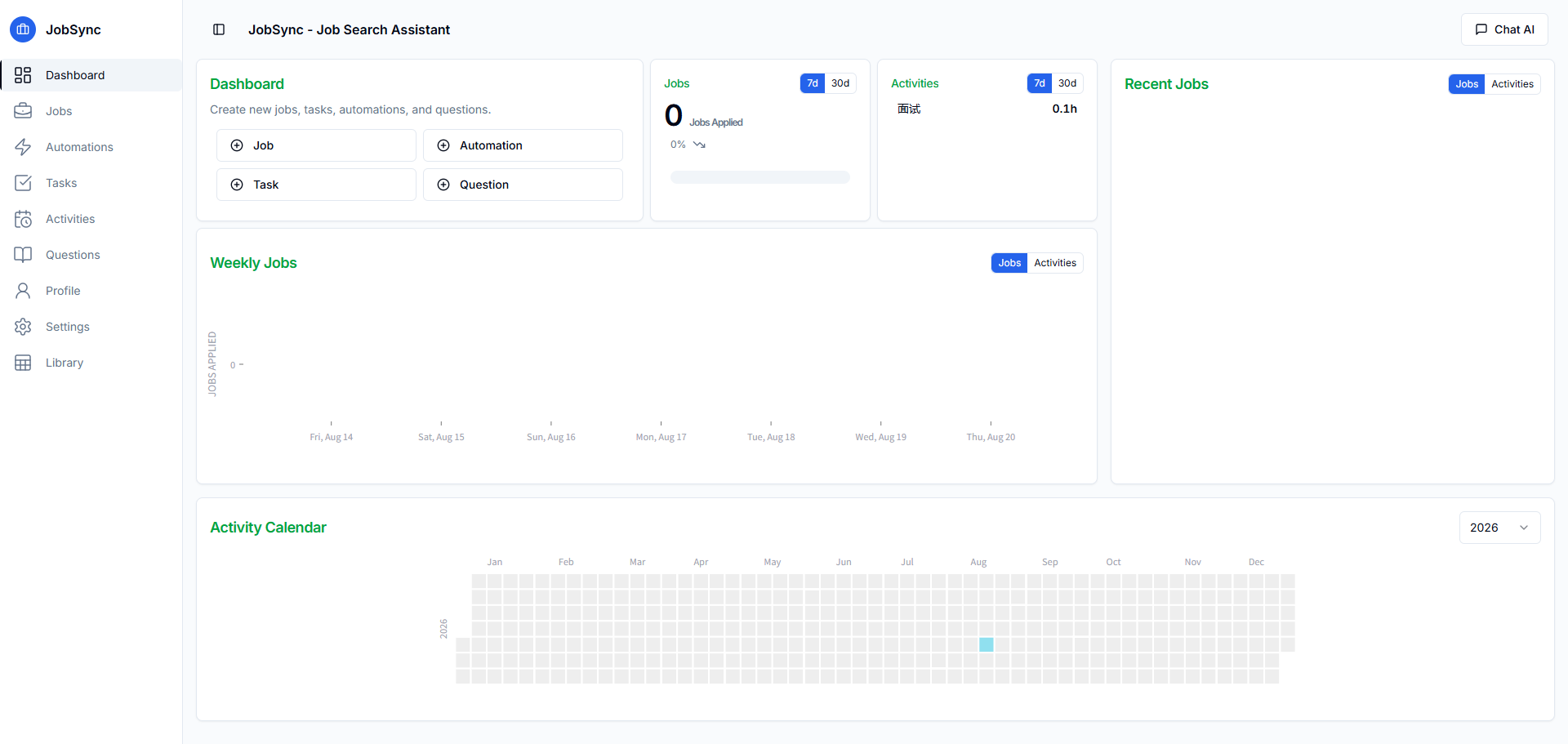
Task: Click the Thu, Aug 20 axis label
Action: [991, 437]
